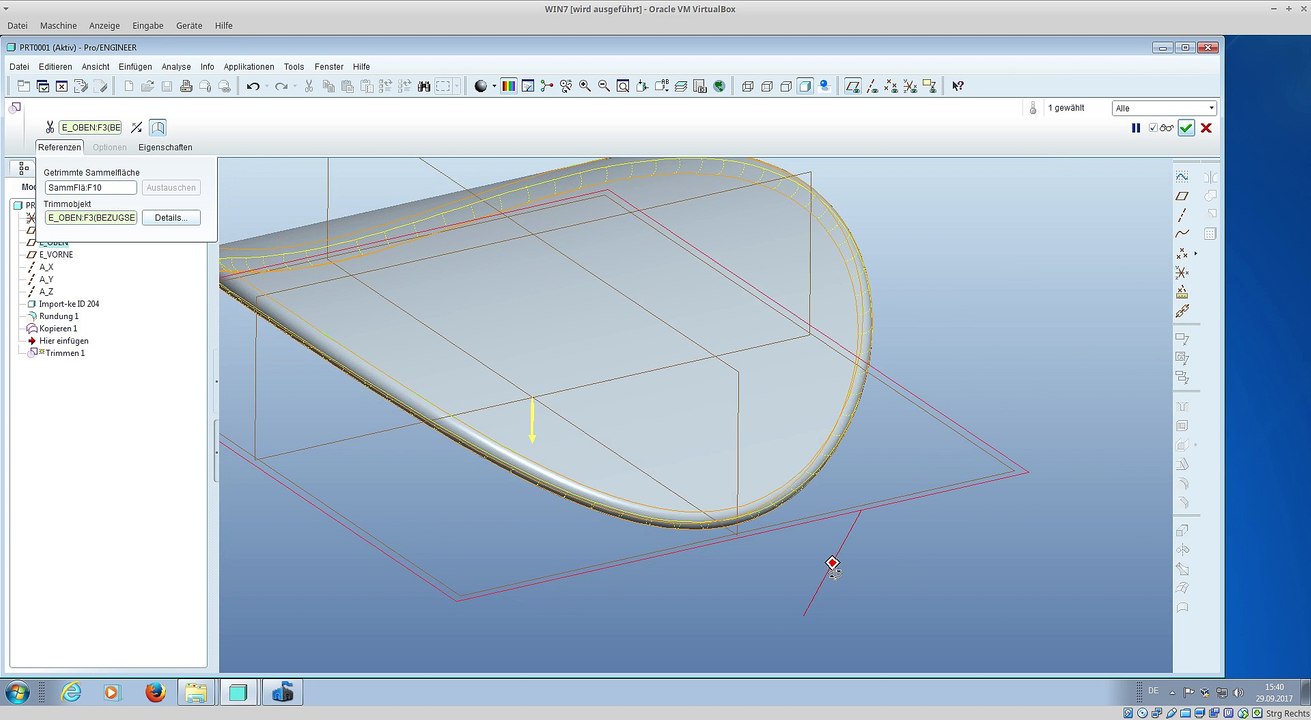Viewport: 1311px width, 720px height.
Task: Select the coordinate system tool in right toolbar
Action: click(1182, 273)
